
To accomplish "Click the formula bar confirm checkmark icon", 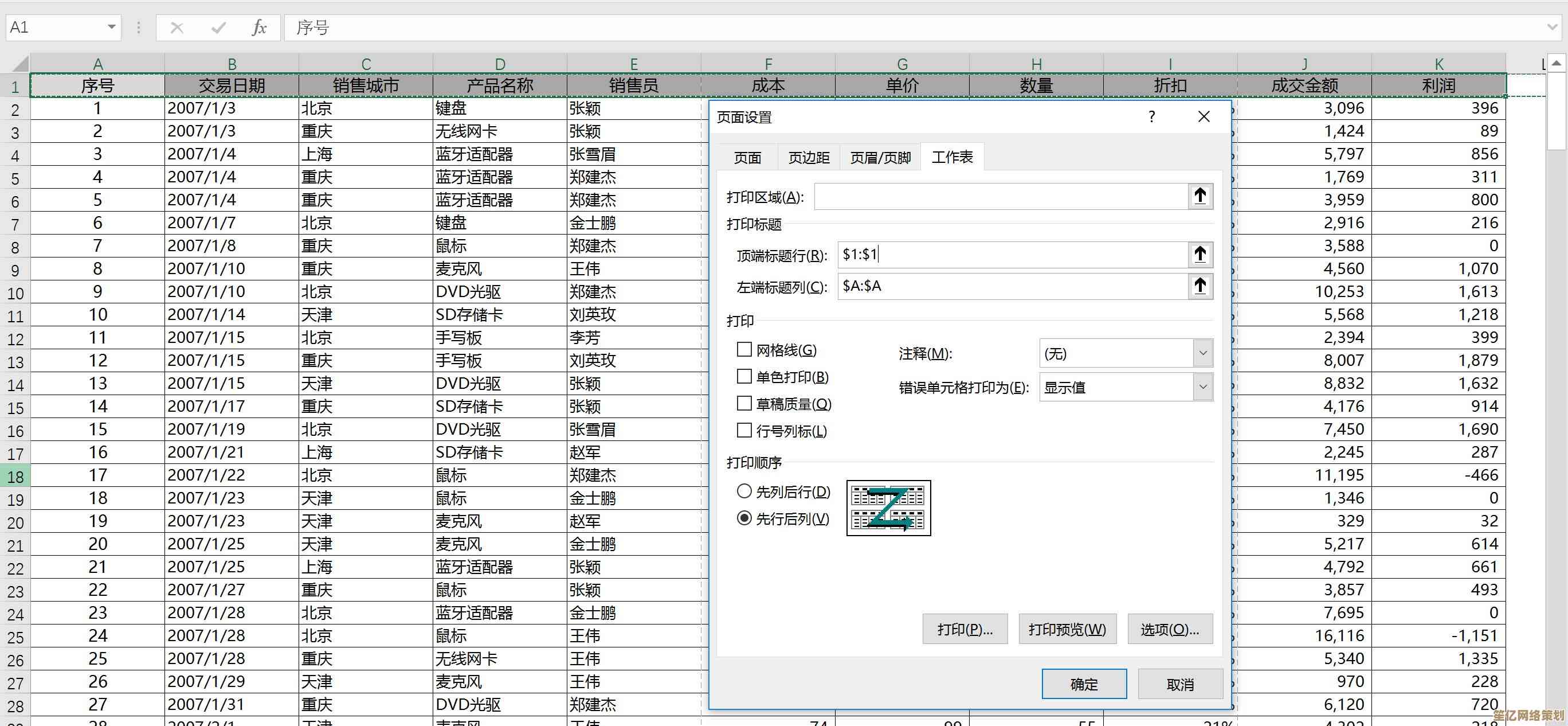I will 218,28.
